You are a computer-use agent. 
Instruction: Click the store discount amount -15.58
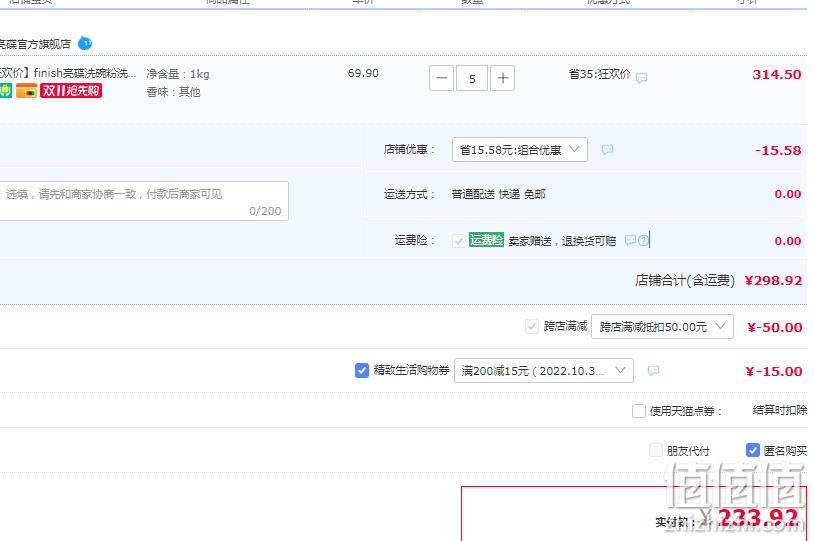(x=778, y=151)
